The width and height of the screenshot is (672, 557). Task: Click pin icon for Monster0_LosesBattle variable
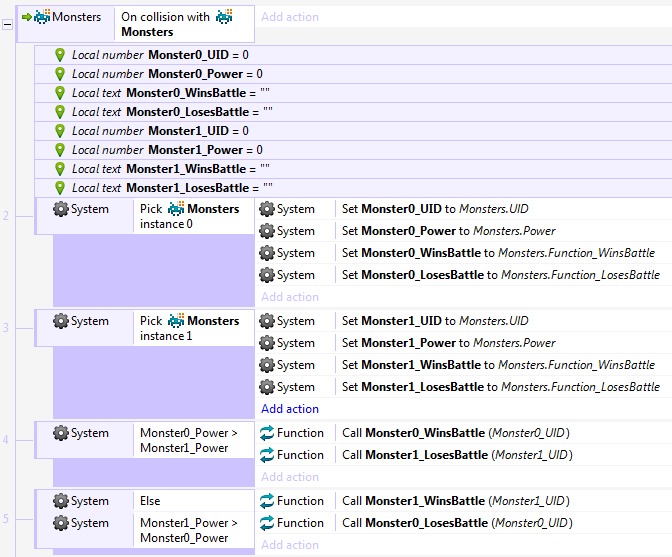click(x=60, y=112)
